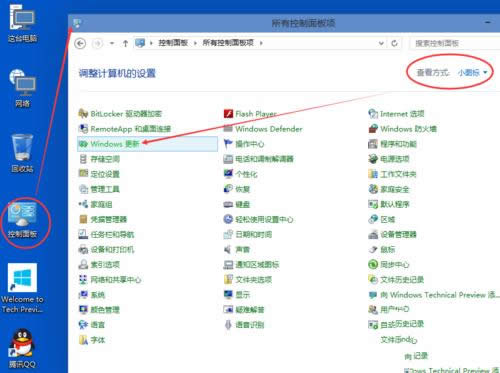This screenshot has height=373, width=500.
Task: Open the 语音识别 microphone icon
Action: pyautogui.click(x=228, y=325)
